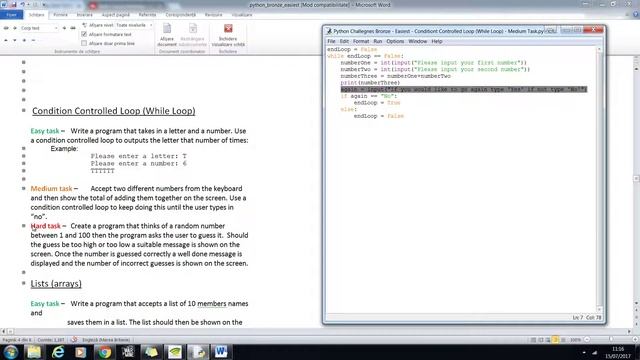Show hidden system tray icons arrow

point(584,352)
